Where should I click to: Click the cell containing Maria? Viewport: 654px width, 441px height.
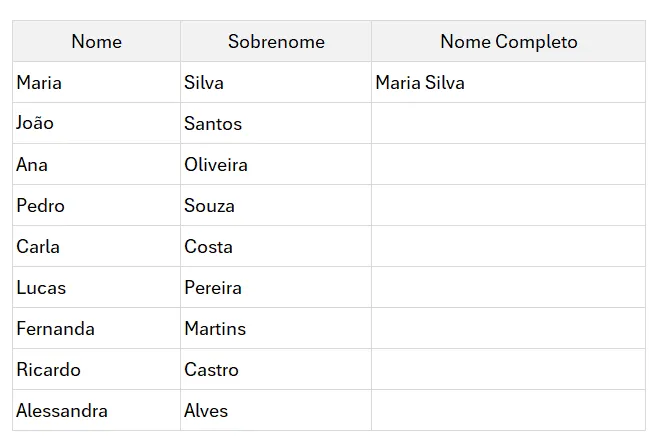coord(96,82)
